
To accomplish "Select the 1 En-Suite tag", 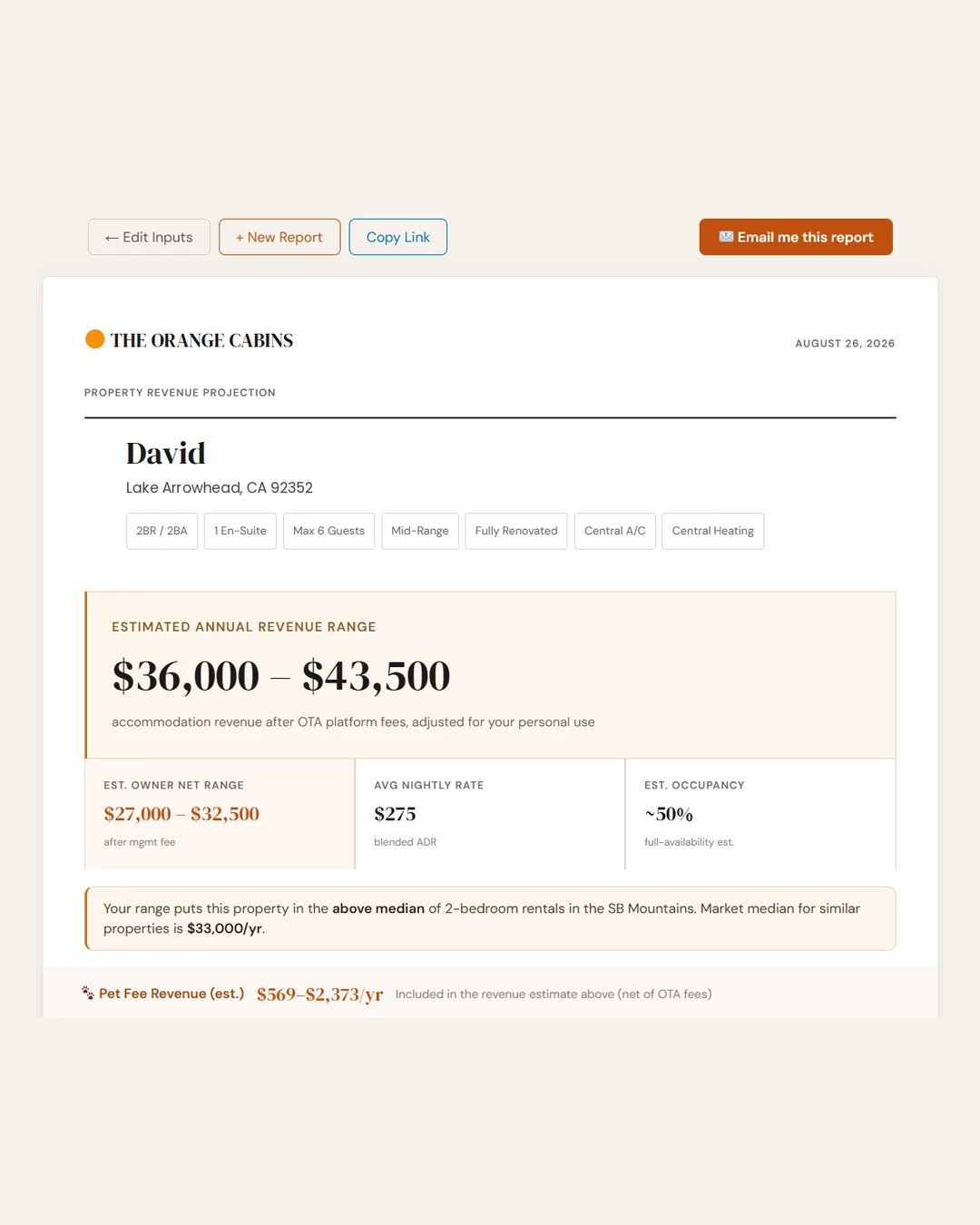I will point(240,531).
